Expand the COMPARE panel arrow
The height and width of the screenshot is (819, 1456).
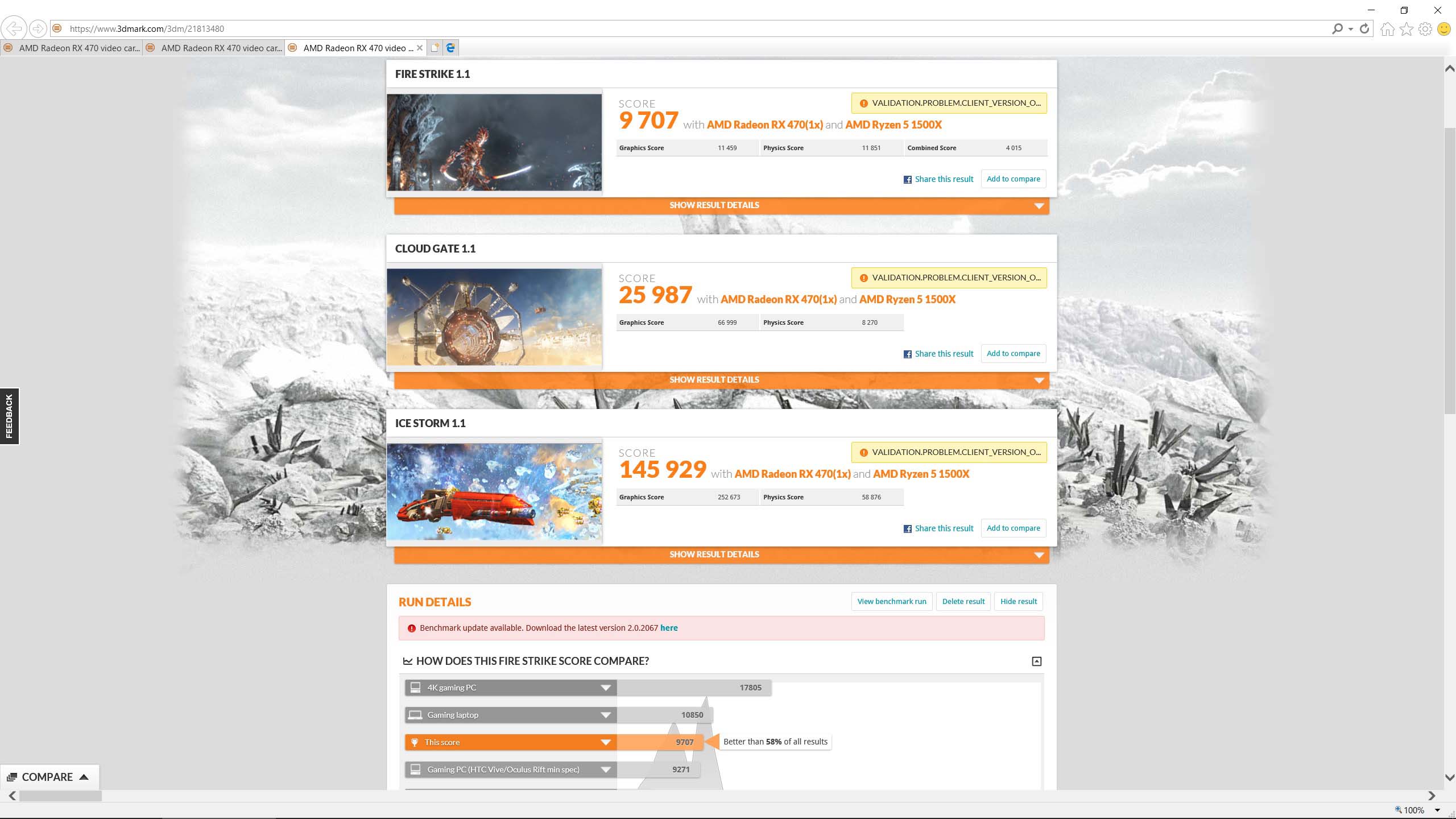[x=84, y=777]
